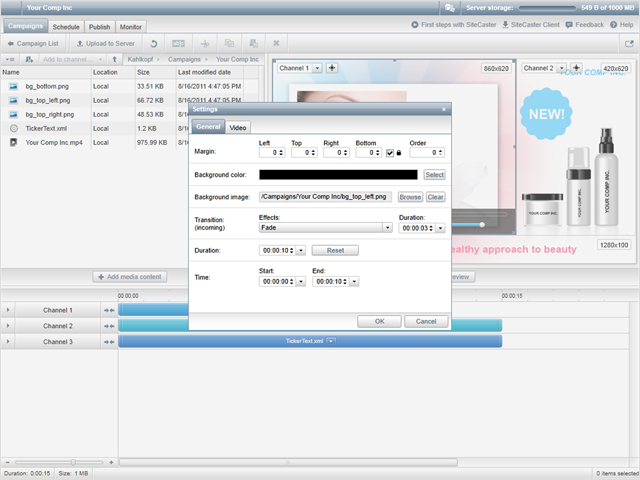Toggle the linked margins checkbox
The height and width of the screenshot is (480, 640).
[x=389, y=153]
